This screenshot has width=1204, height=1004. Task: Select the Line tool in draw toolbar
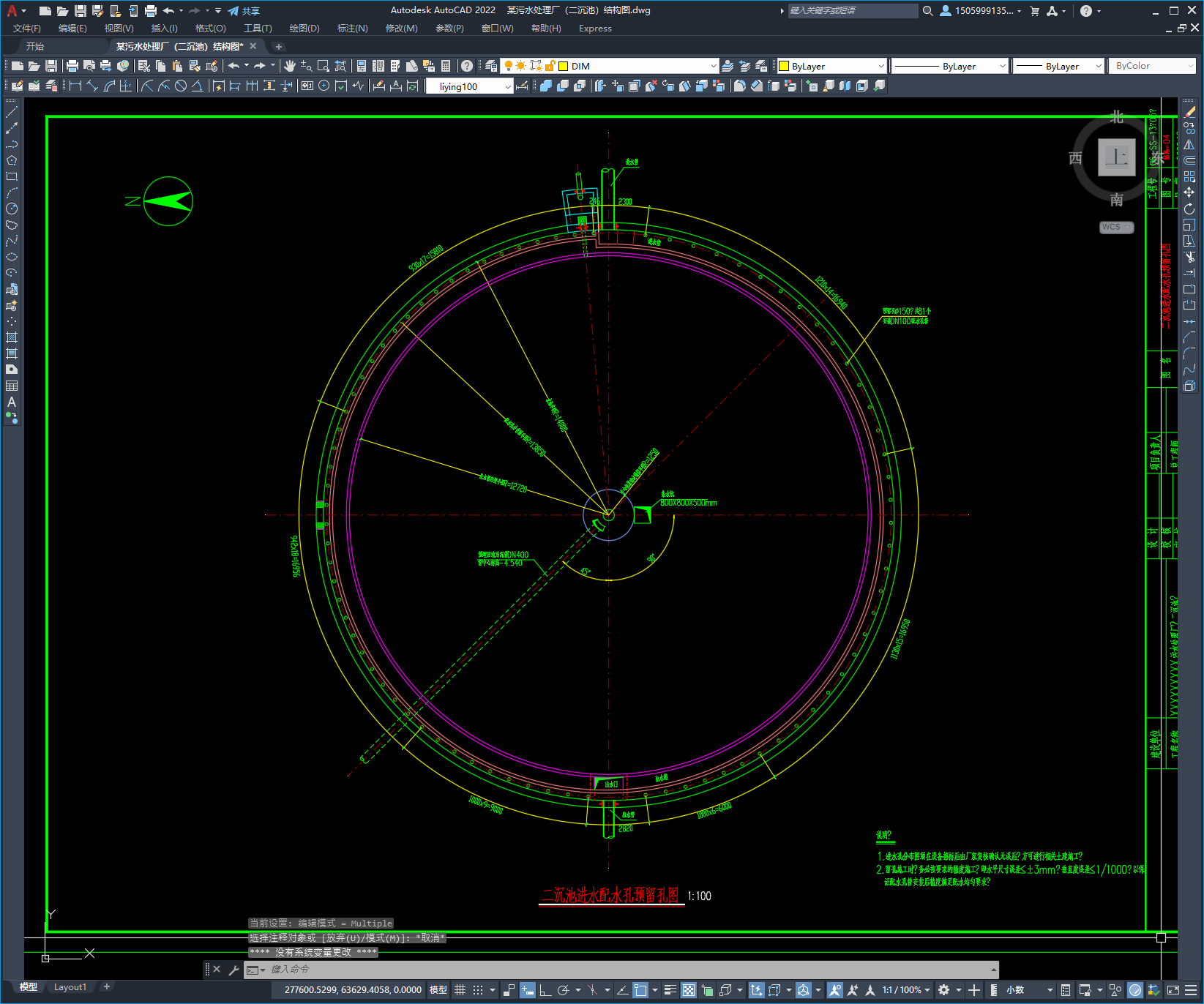point(12,112)
